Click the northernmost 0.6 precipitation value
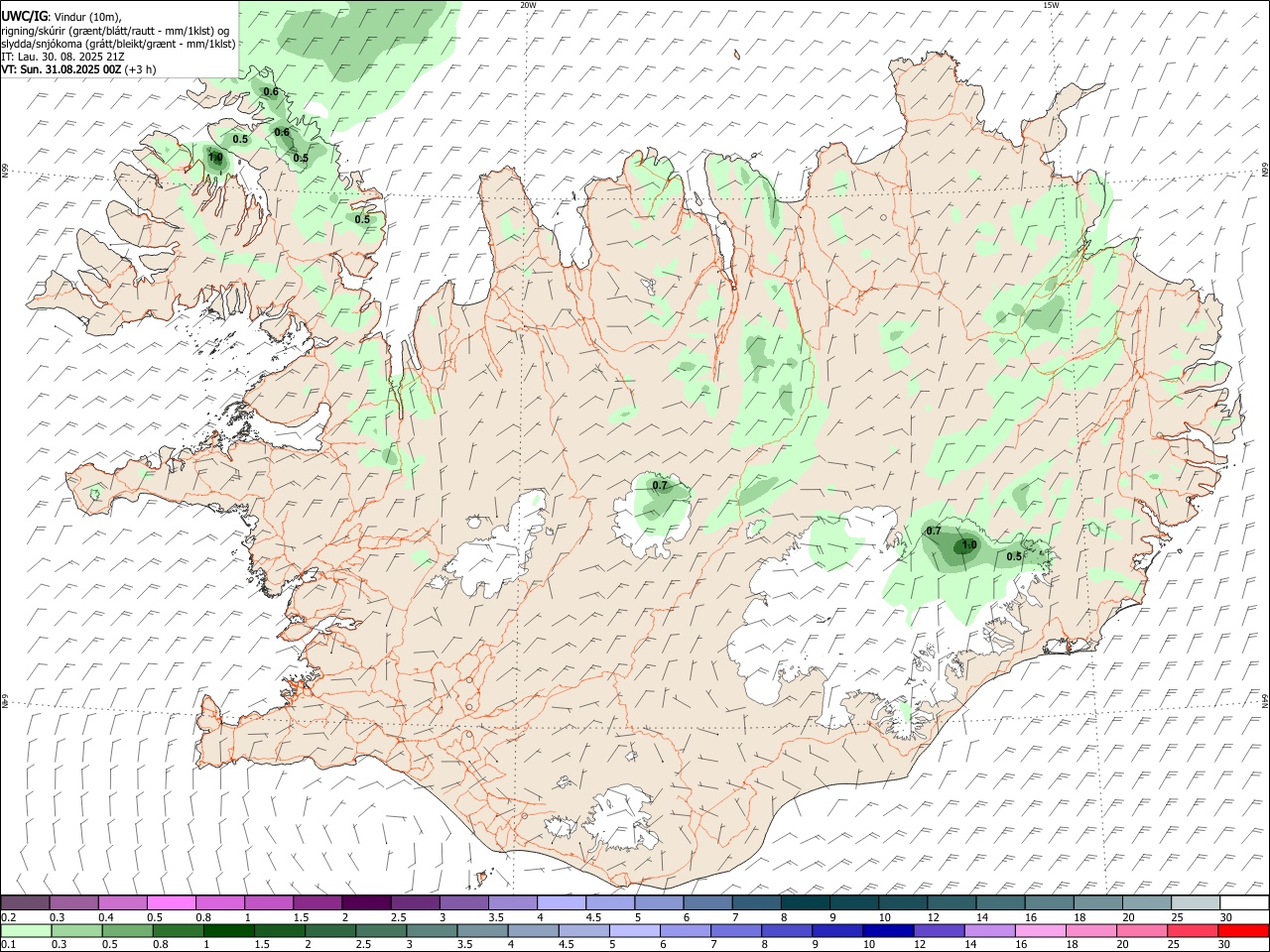Viewport: 1270px width, 952px height. click(270, 92)
